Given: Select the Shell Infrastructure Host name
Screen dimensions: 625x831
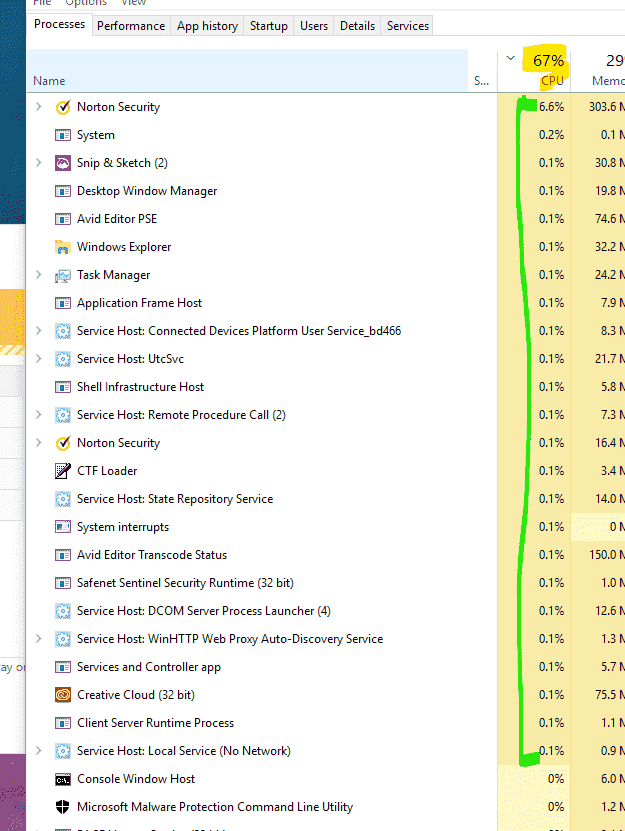Looking at the screenshot, I should pos(140,387).
